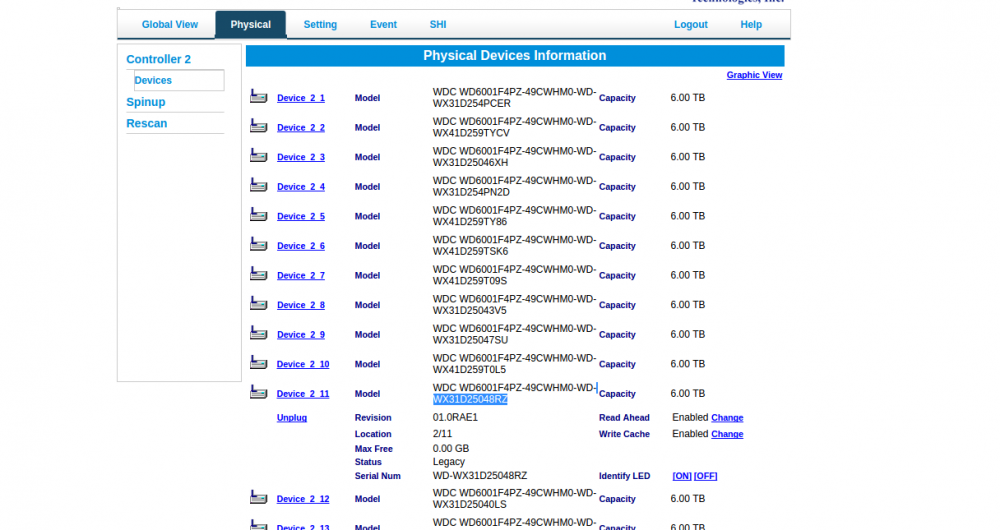Screen dimensions: 1000x530
Task: Click model text ending WX41D259T09S
Action: tap(514, 275)
